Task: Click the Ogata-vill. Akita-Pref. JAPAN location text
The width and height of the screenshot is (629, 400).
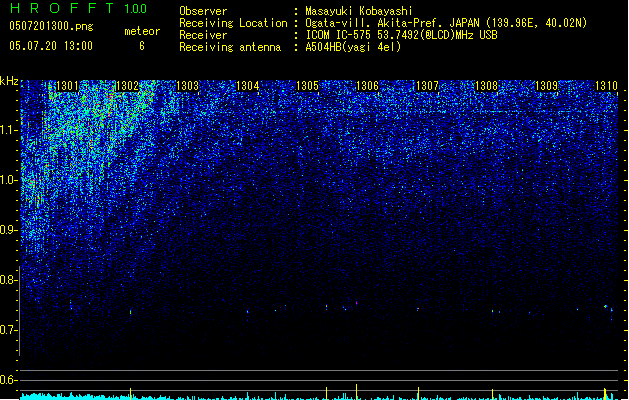Action: (446, 23)
